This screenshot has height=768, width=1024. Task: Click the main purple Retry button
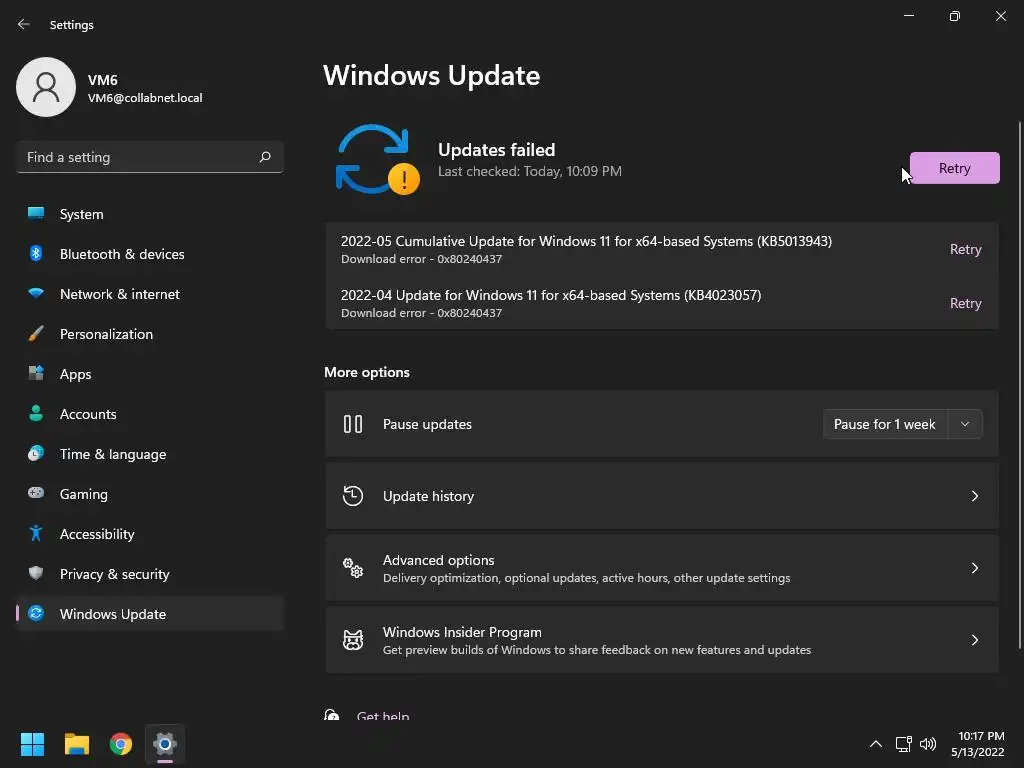(x=954, y=168)
